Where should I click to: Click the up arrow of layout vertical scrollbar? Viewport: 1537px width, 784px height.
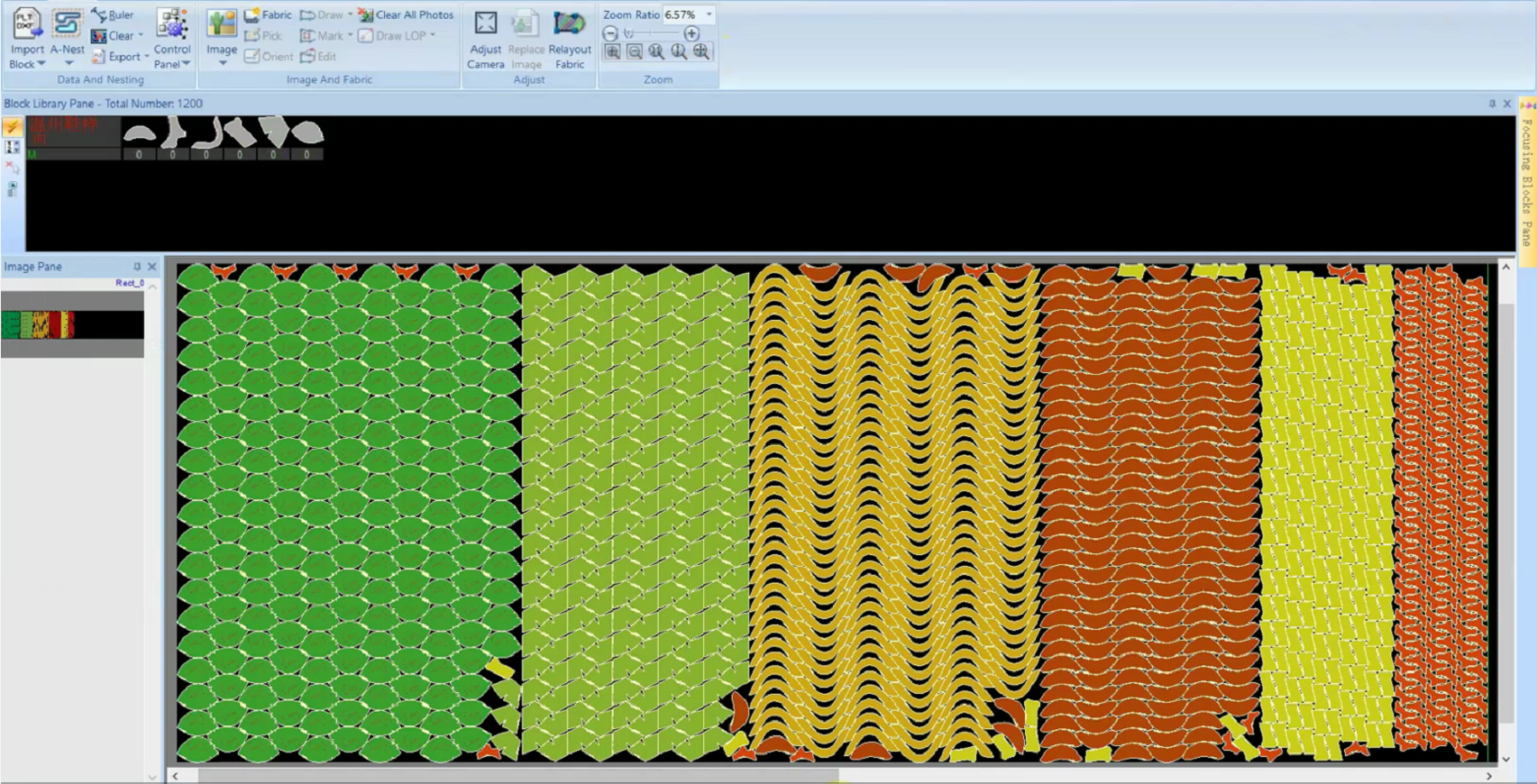point(1505,267)
